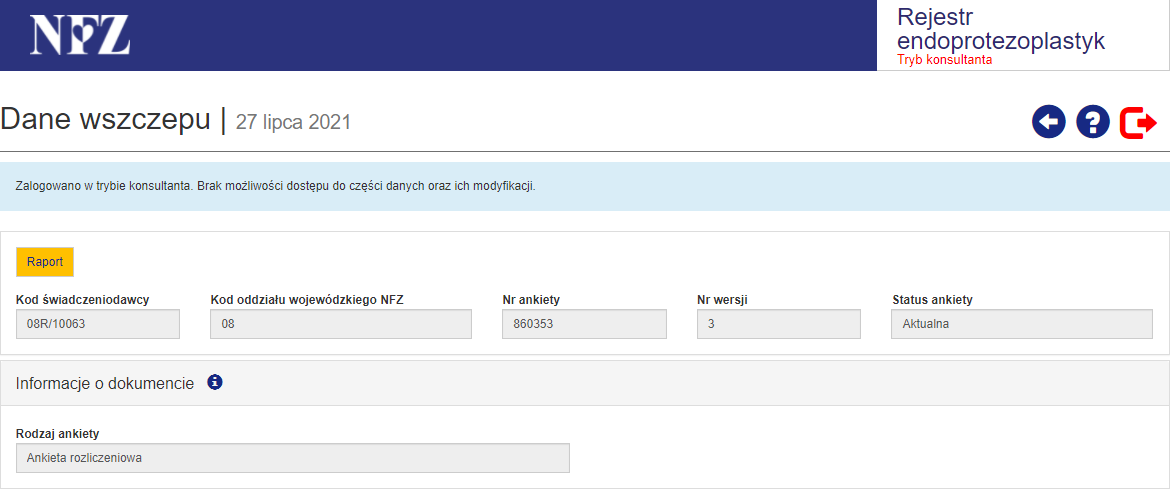Click the Nr ankiety field showing 860353
This screenshot has width=1170, height=489.
coord(584,324)
